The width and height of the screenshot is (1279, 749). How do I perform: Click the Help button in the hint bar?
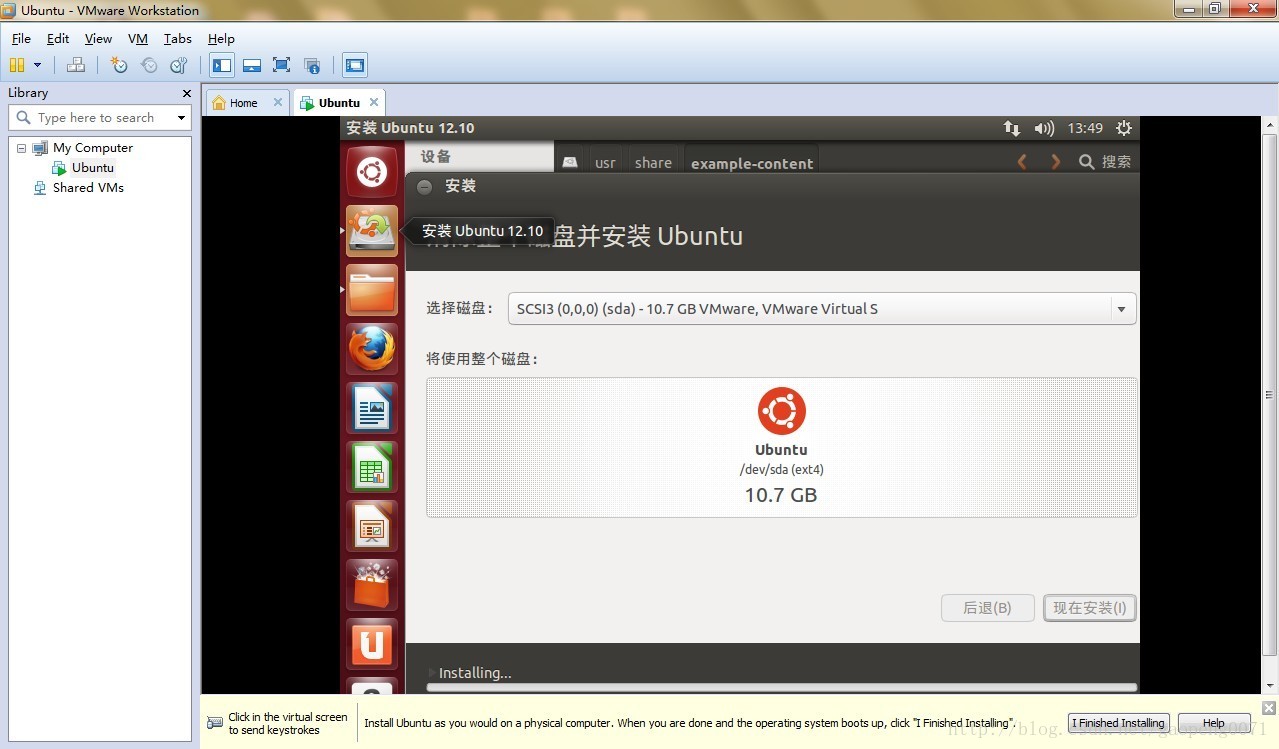(x=1214, y=723)
